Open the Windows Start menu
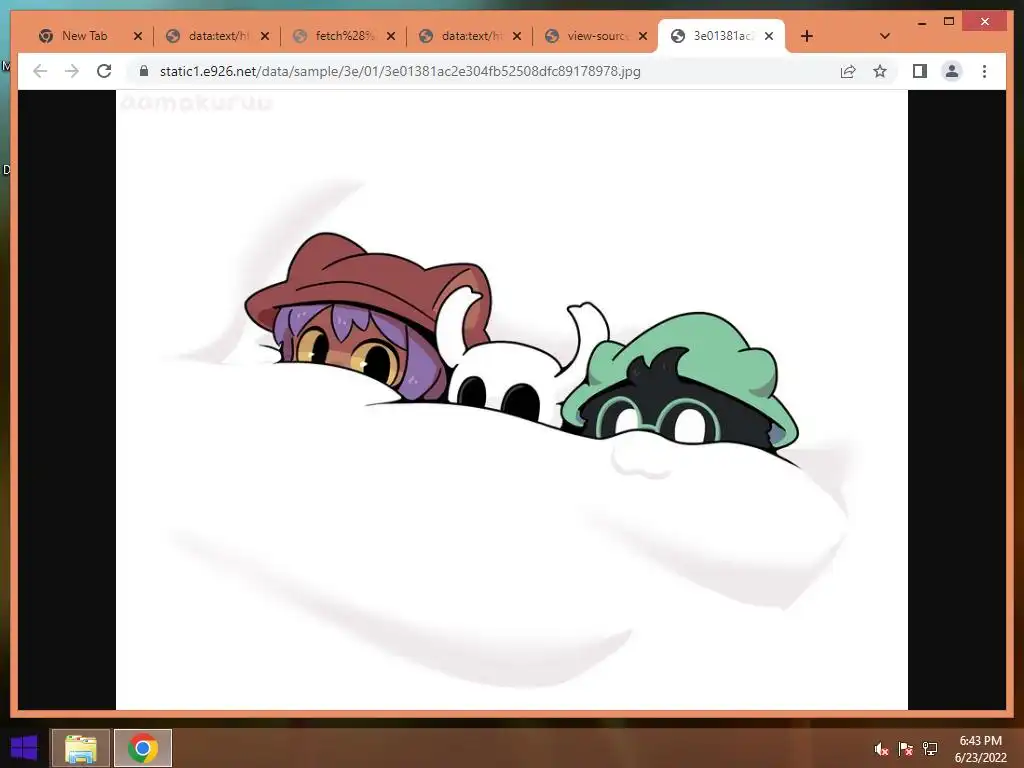The width and height of the screenshot is (1024, 768). coord(24,748)
